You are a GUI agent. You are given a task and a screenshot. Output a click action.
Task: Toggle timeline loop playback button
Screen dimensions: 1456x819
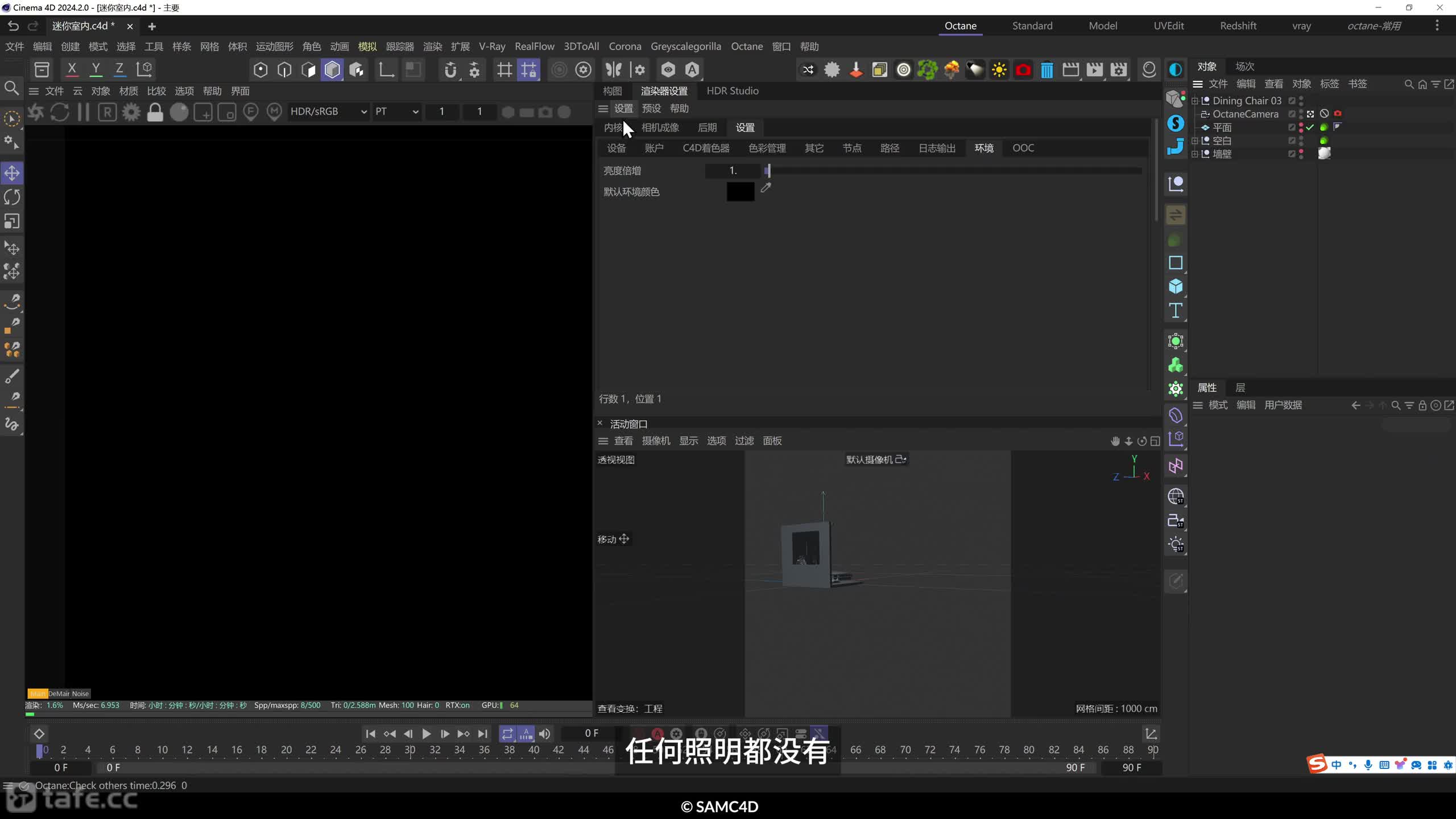[507, 734]
